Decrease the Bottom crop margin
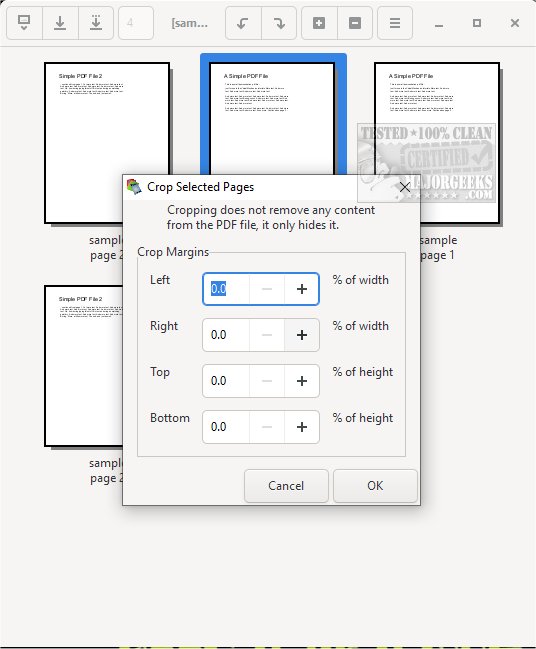 click(267, 427)
